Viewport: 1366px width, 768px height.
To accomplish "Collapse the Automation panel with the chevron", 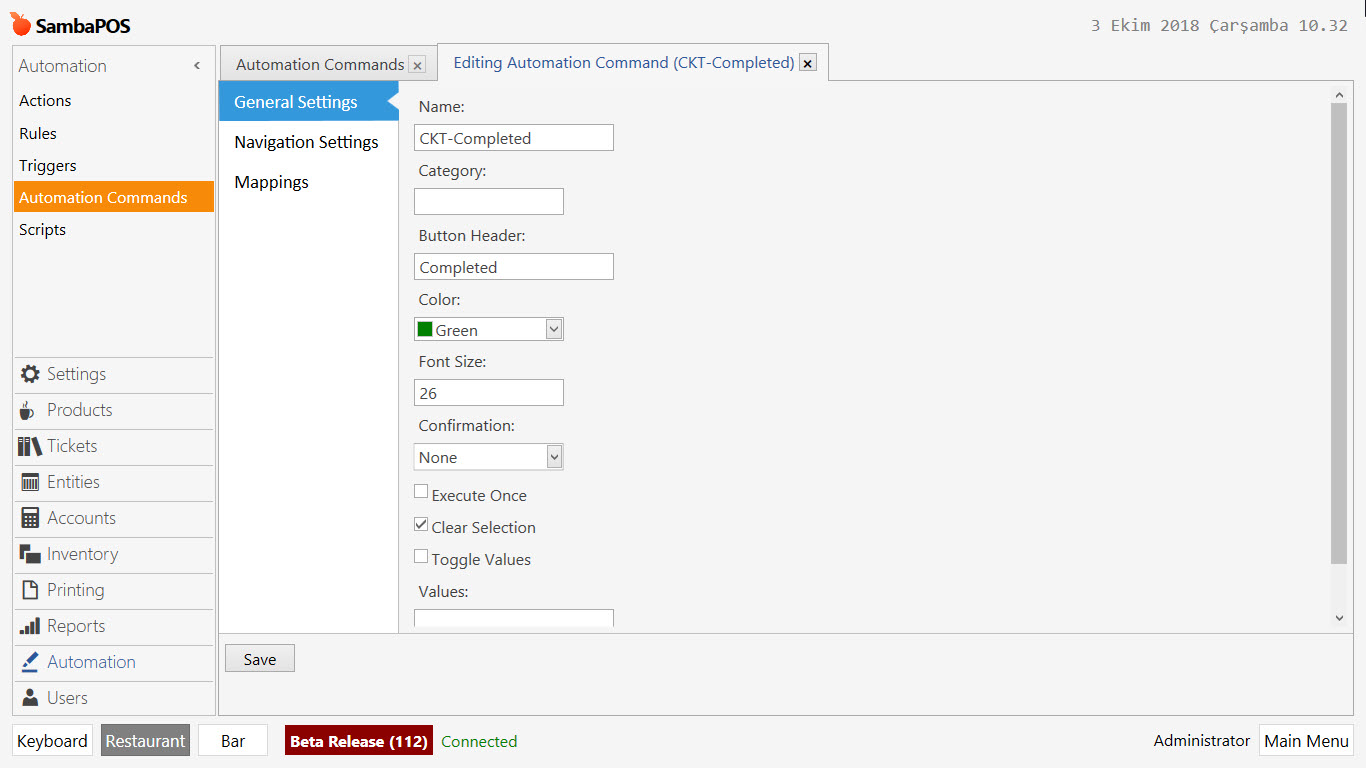I will [196, 65].
